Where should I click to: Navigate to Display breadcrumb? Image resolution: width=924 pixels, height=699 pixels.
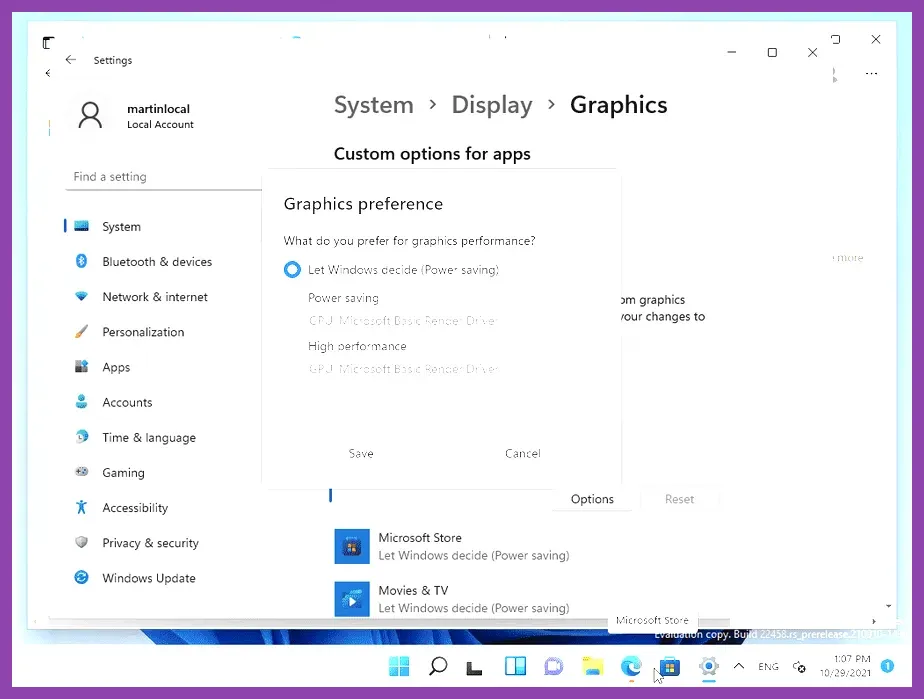[492, 105]
